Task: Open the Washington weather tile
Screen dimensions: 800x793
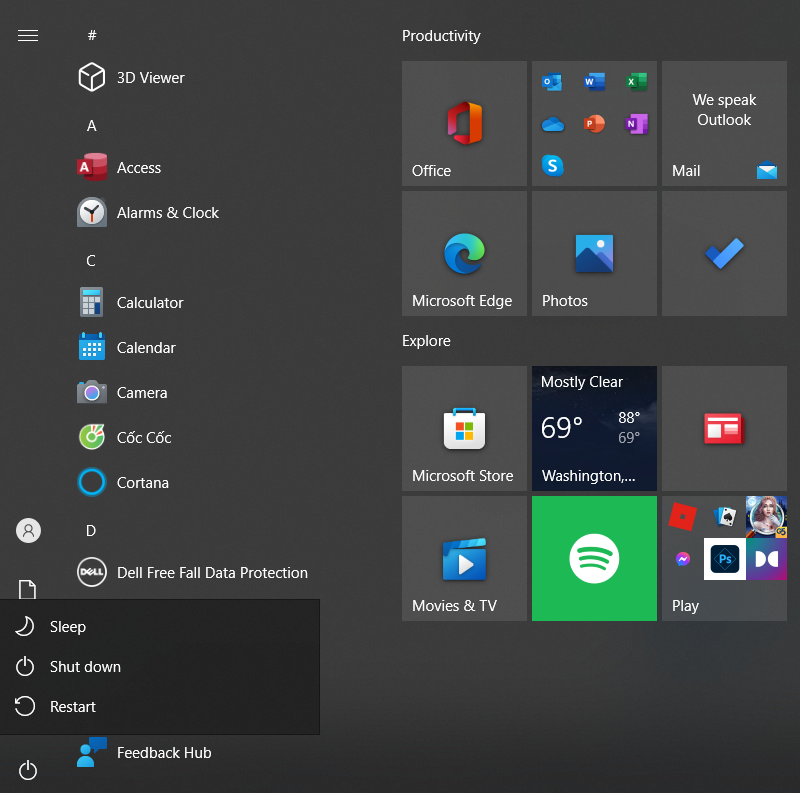Action: point(594,428)
